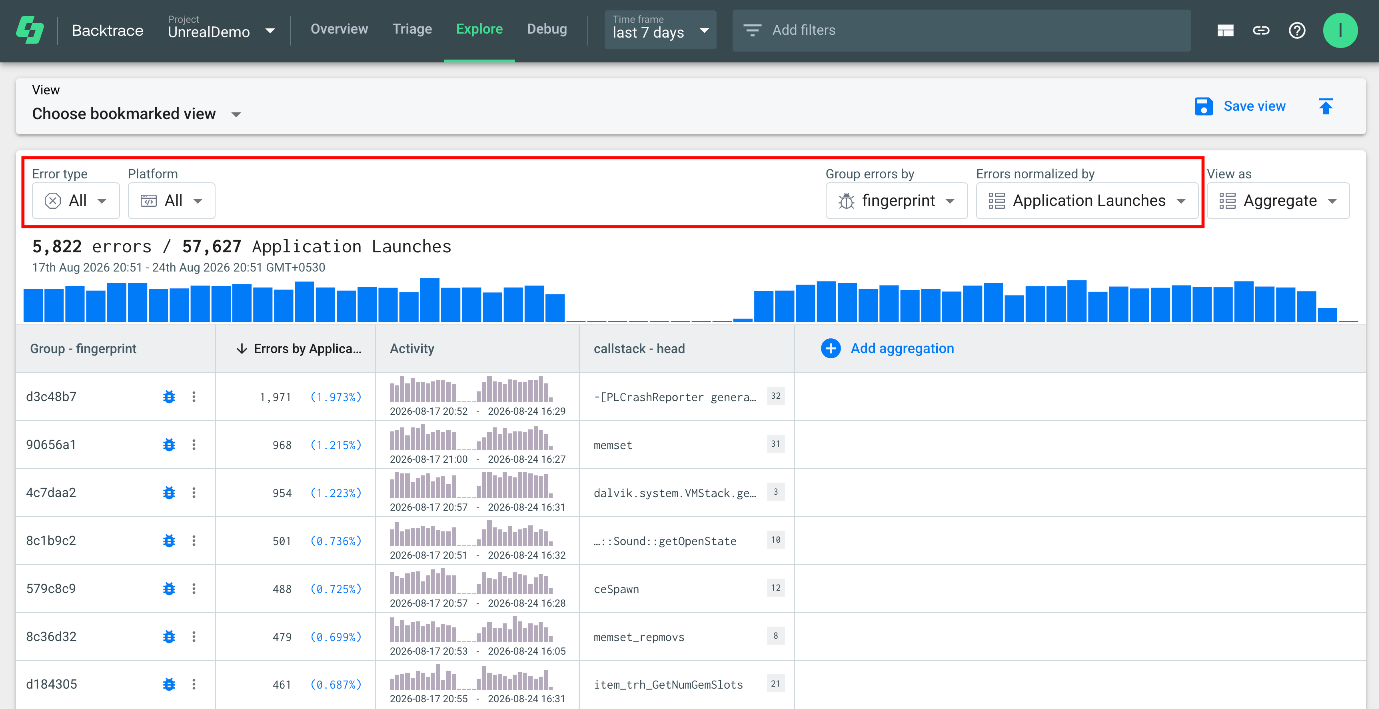Open the Time frame last 7 days dropdown

point(661,30)
